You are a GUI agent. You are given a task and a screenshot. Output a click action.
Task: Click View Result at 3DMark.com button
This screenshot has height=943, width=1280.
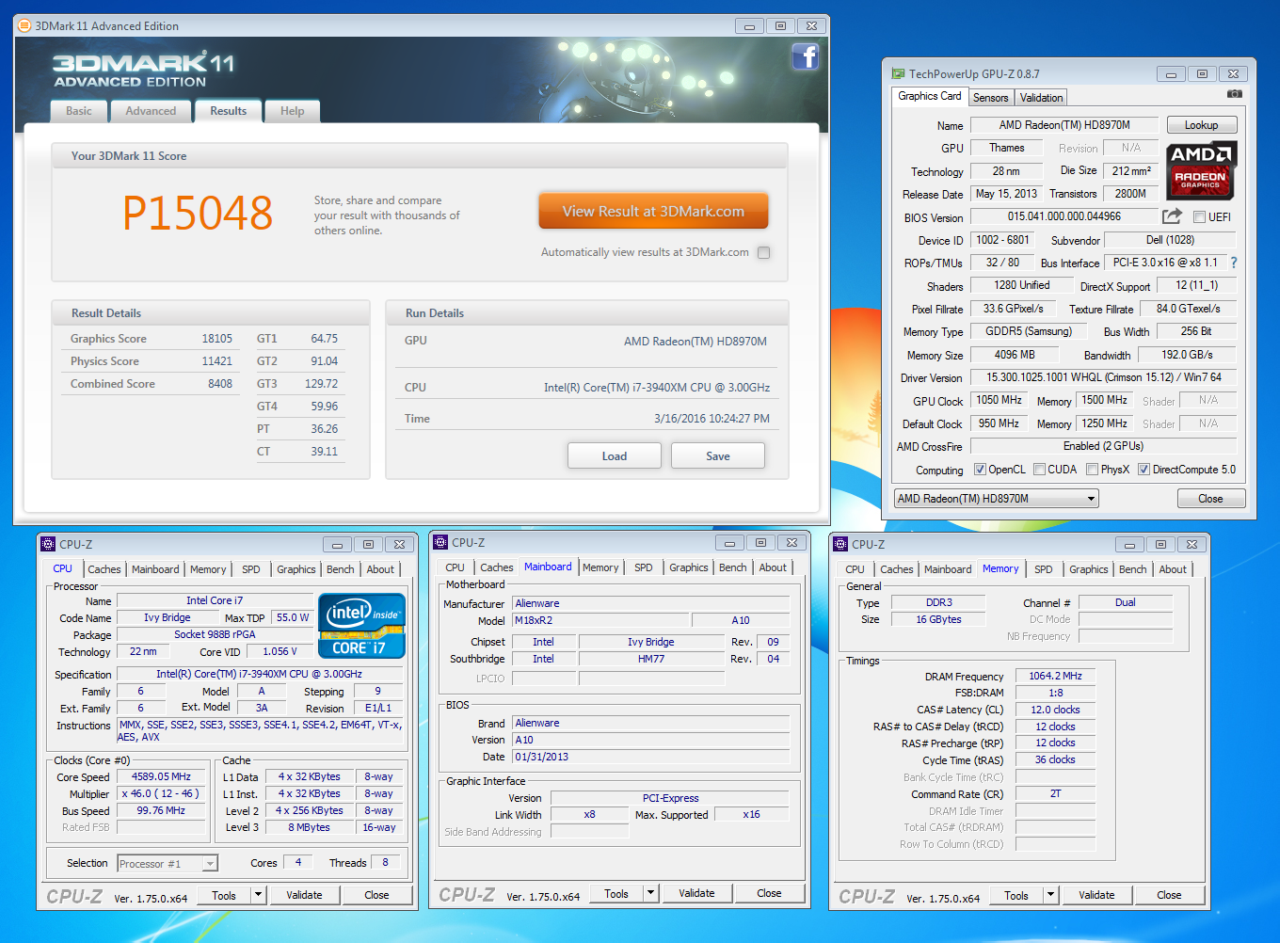click(x=653, y=211)
